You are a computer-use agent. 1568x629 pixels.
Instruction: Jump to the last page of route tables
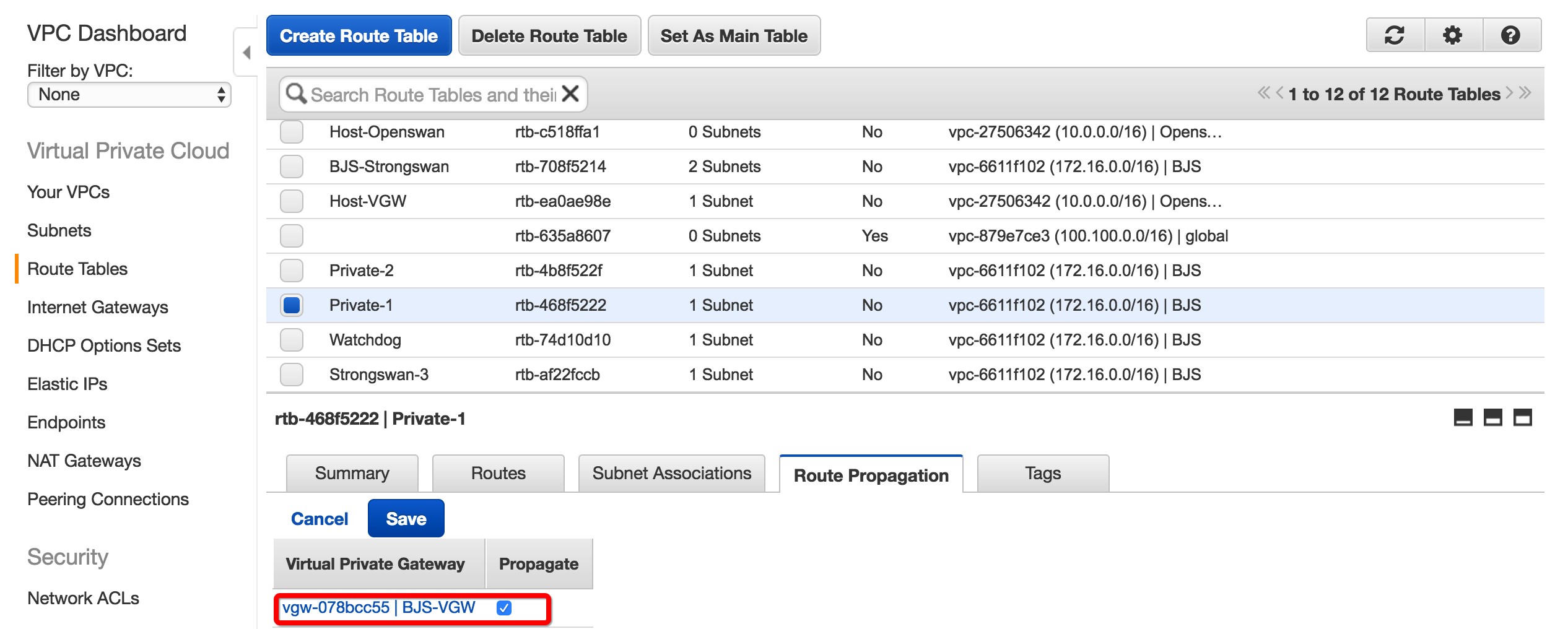[1525, 93]
